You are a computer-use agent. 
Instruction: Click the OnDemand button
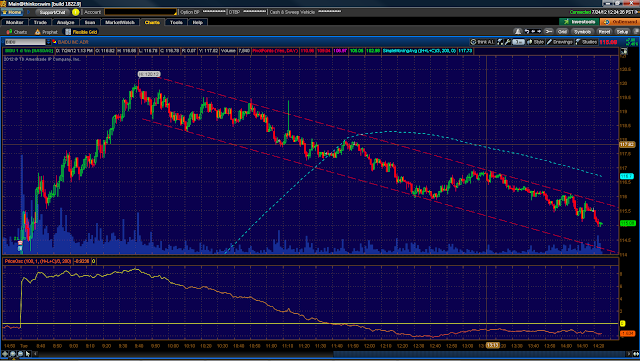pyautogui.click(x=620, y=22)
